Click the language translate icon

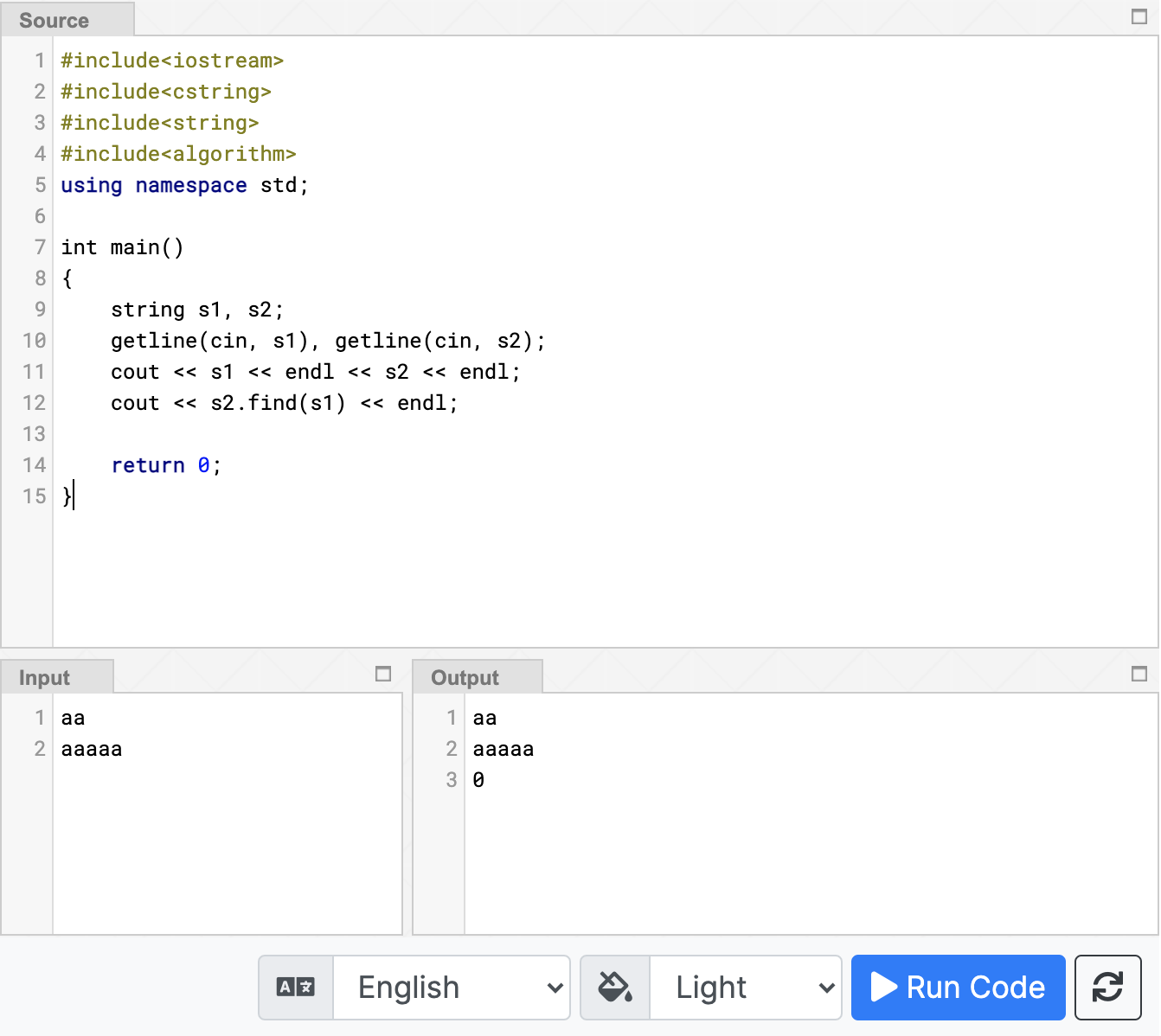(295, 987)
